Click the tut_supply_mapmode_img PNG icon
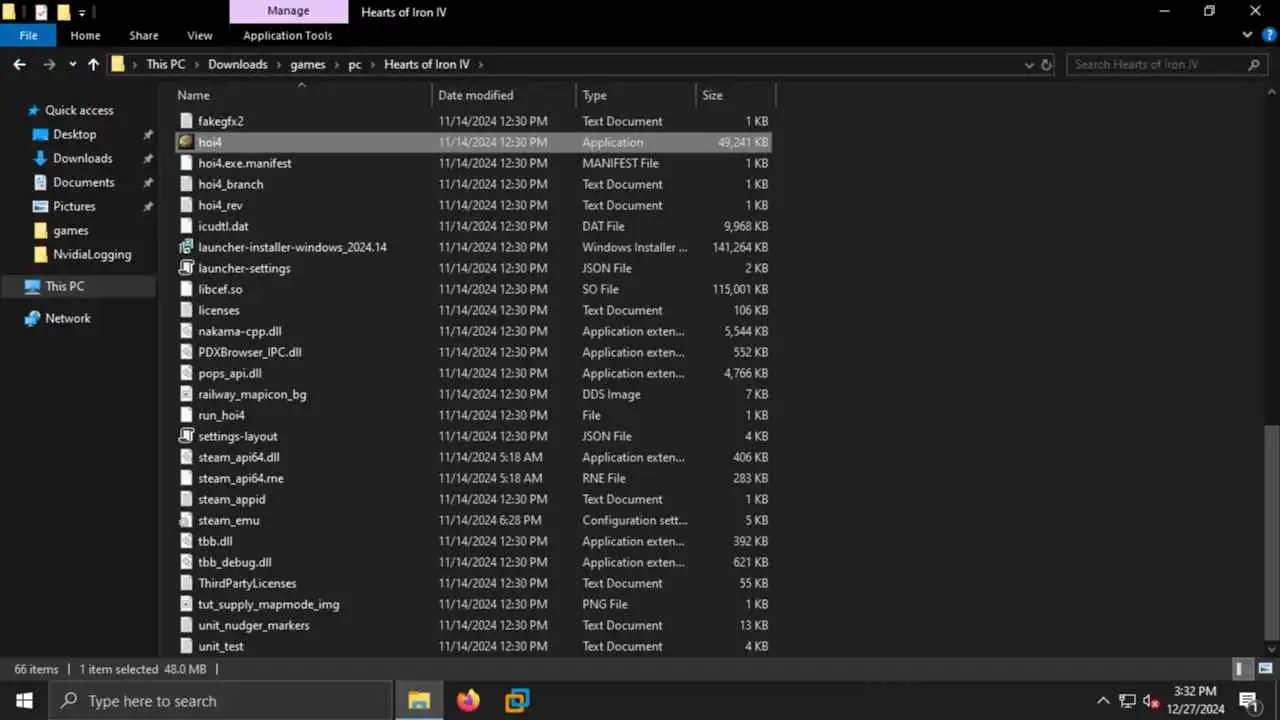Image resolution: width=1280 pixels, height=720 pixels. point(186,604)
